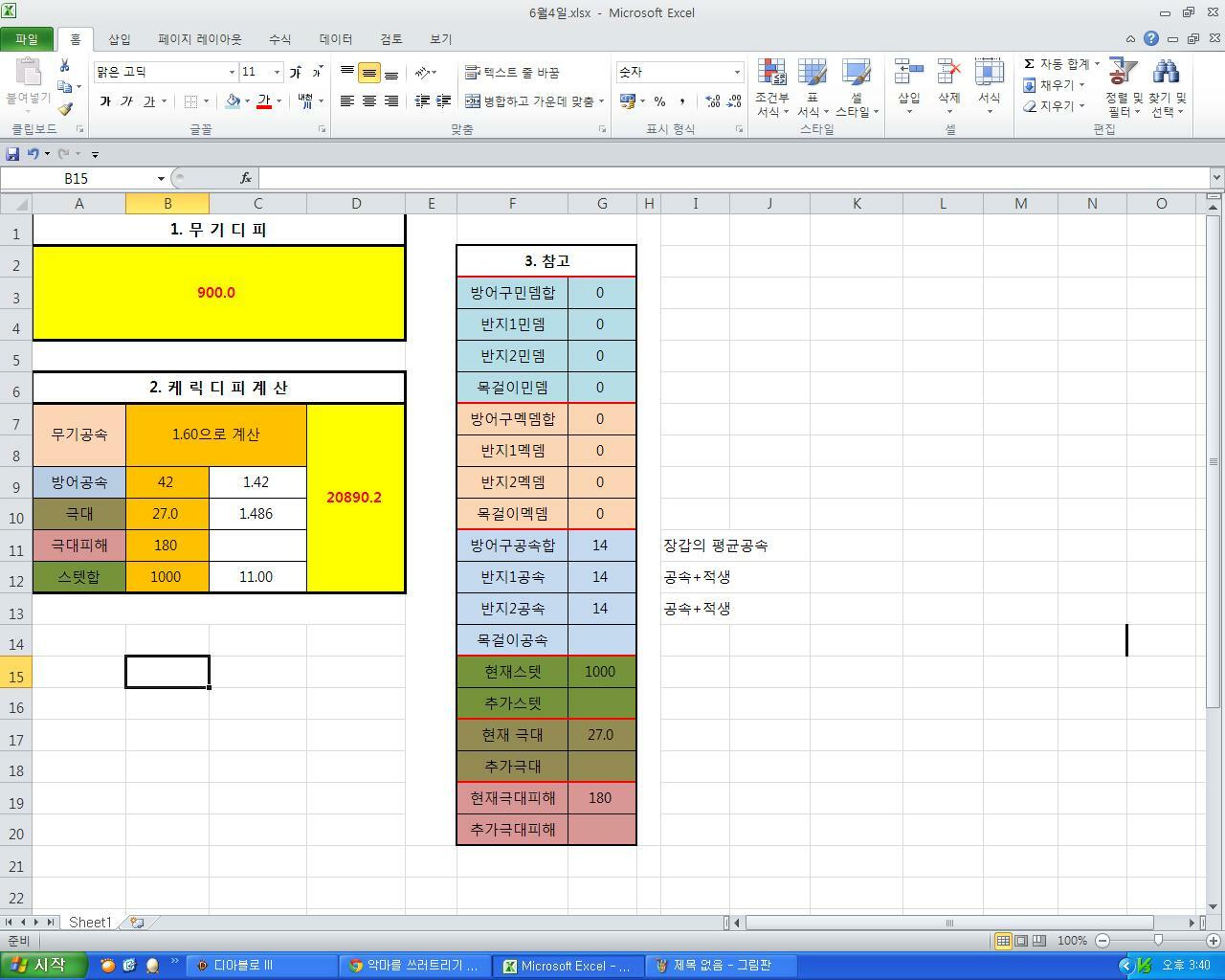Toggle bold text formatting

(x=105, y=101)
